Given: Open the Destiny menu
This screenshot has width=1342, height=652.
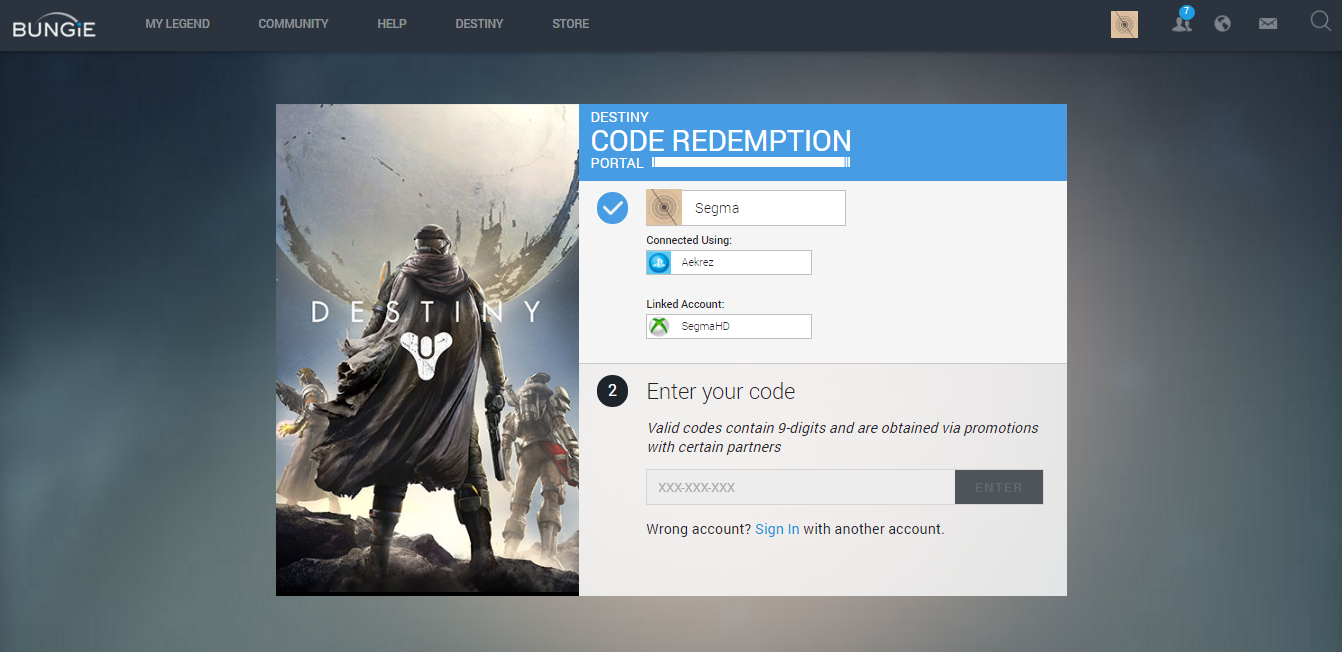Looking at the screenshot, I should click(479, 24).
